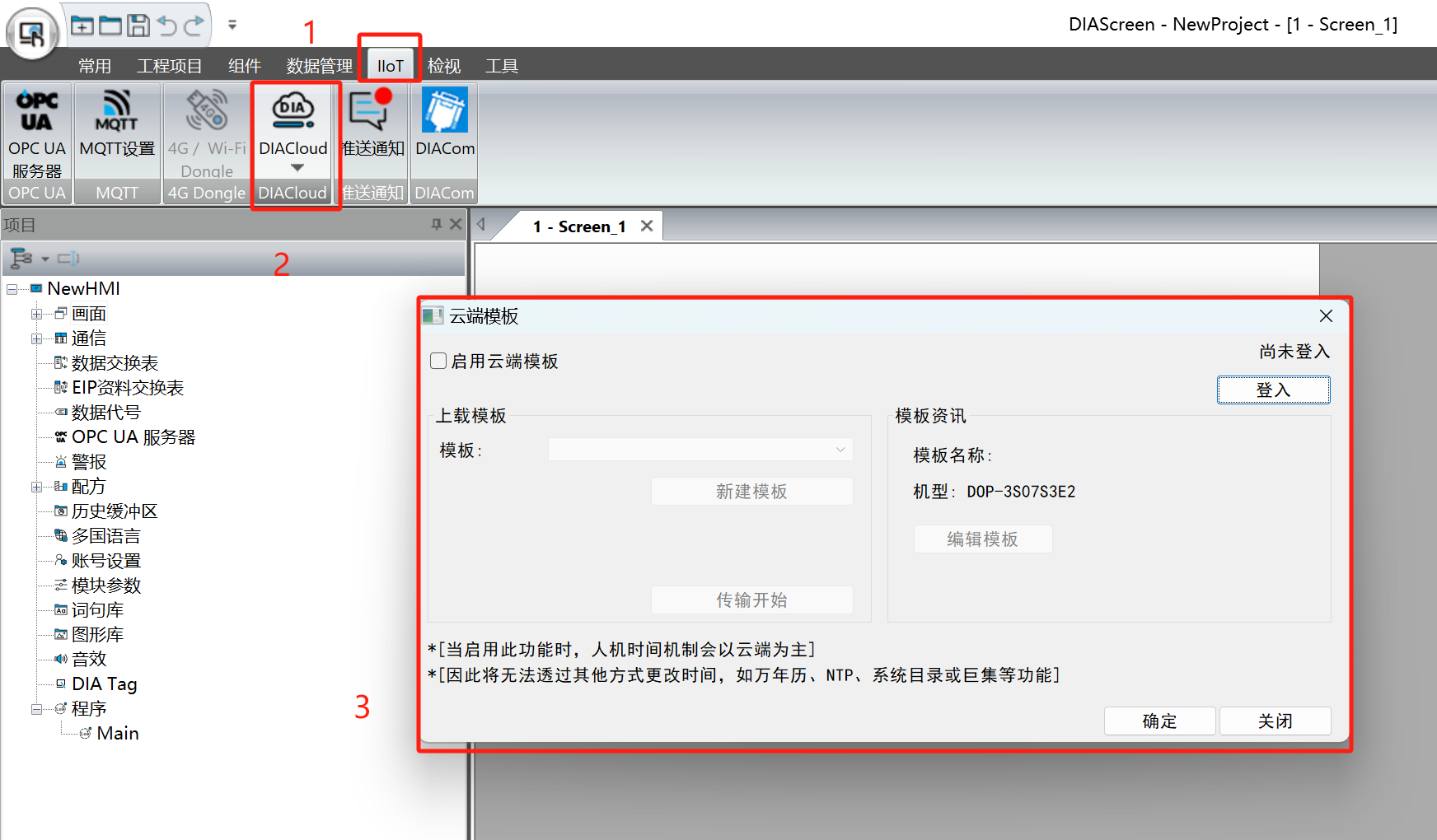Select 账号设置 in project tree
Image resolution: width=1437 pixels, height=840 pixels.
pyautogui.click(x=106, y=561)
